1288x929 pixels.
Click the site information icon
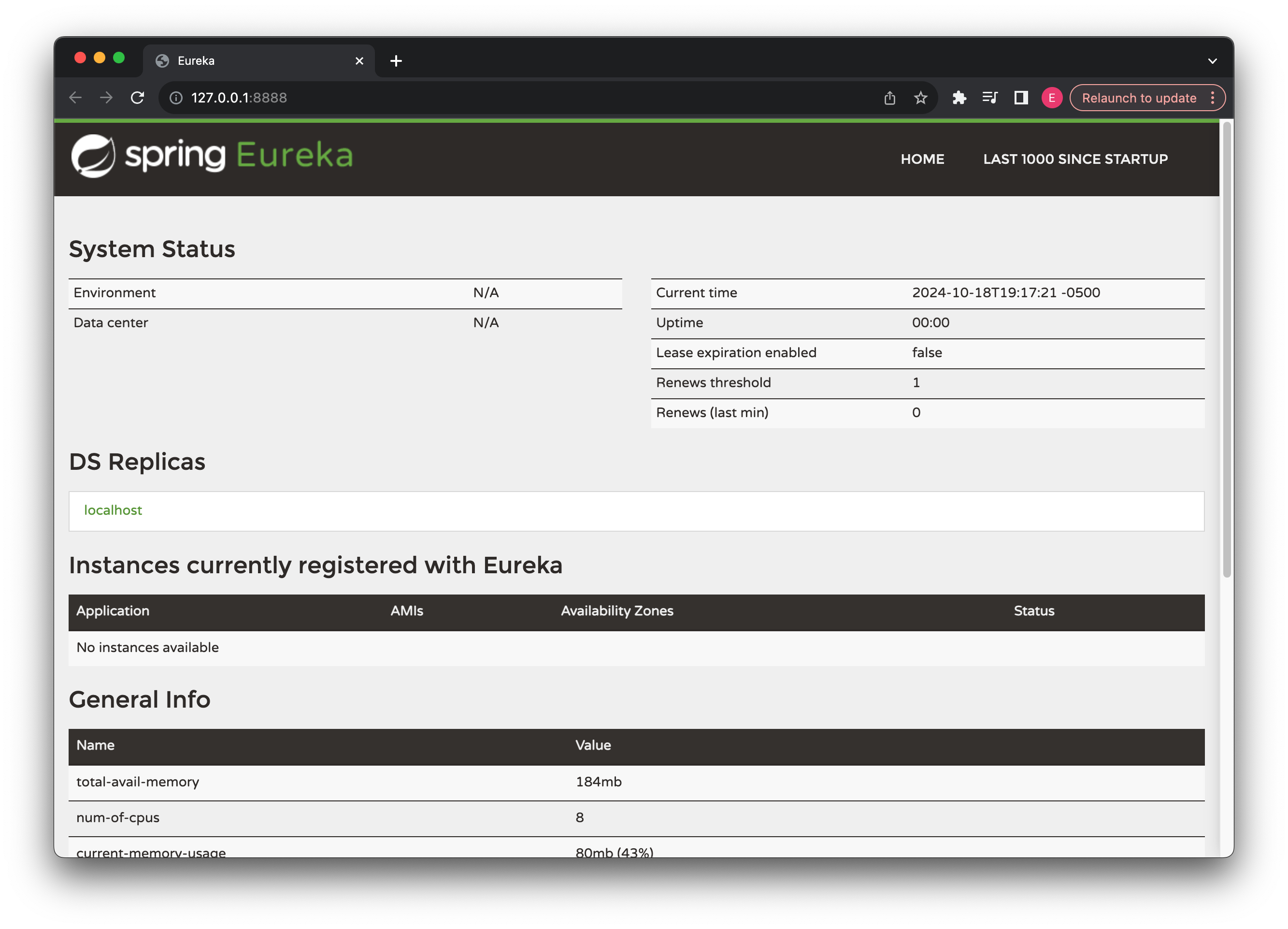[176, 98]
